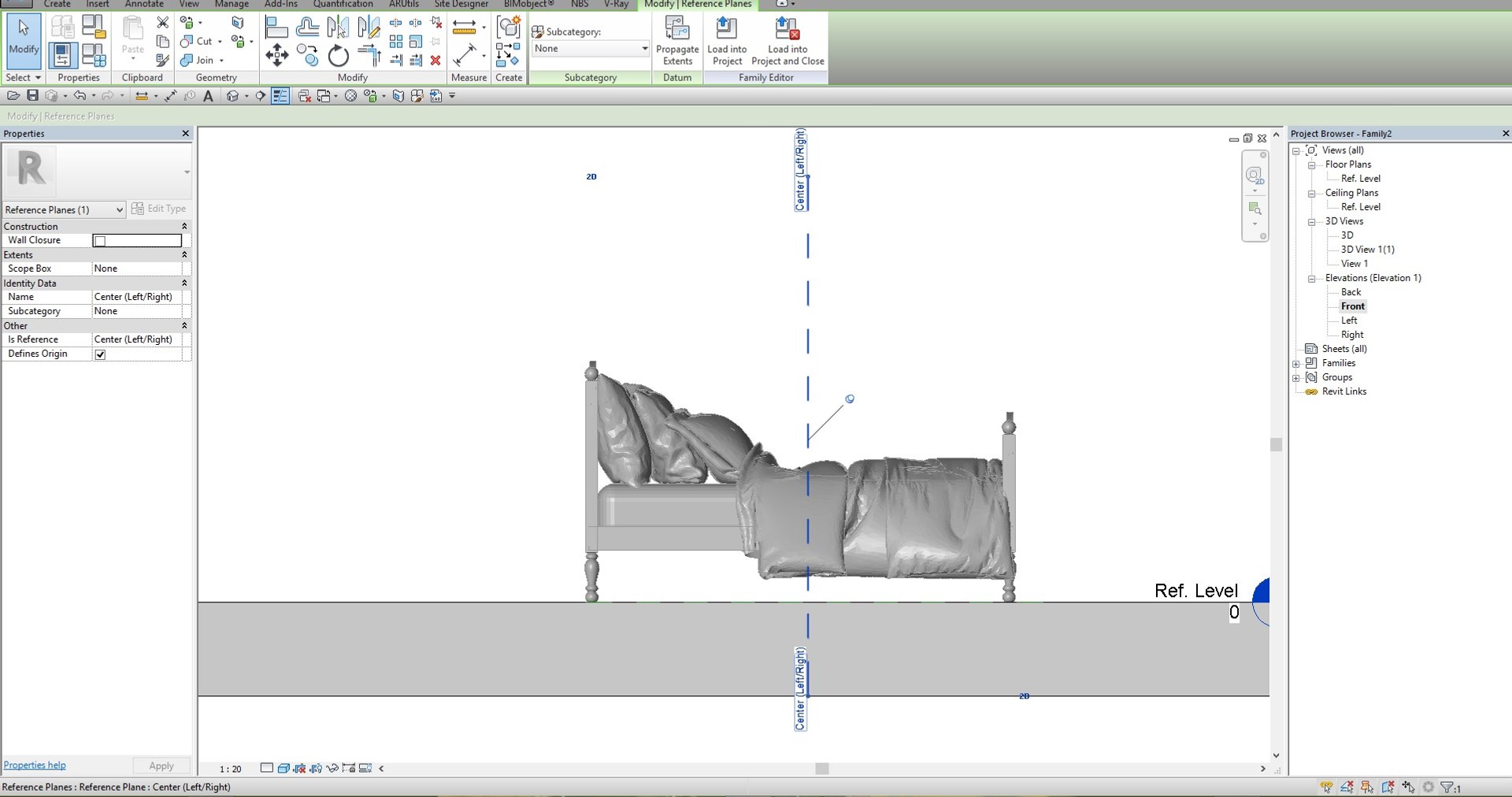The width and height of the screenshot is (1512, 797).
Task: Select the Copy tool with circles
Action: [x=307, y=56]
